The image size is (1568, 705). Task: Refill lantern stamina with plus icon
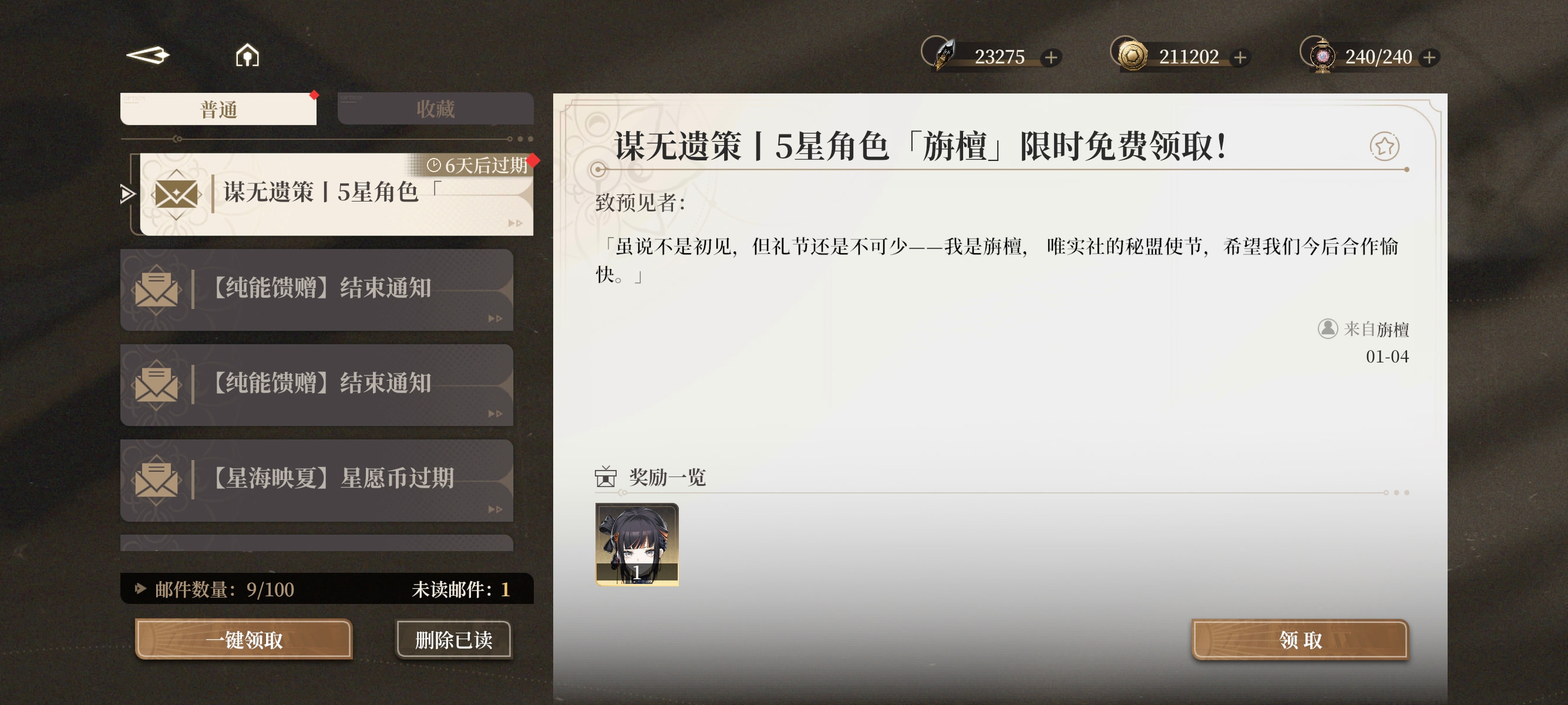click(1429, 57)
